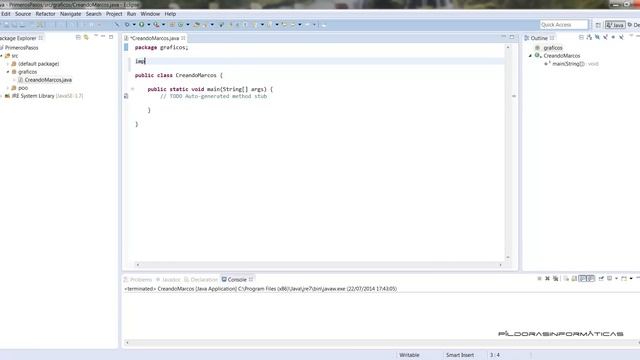Remove all terminated launches in Console

coord(556,278)
